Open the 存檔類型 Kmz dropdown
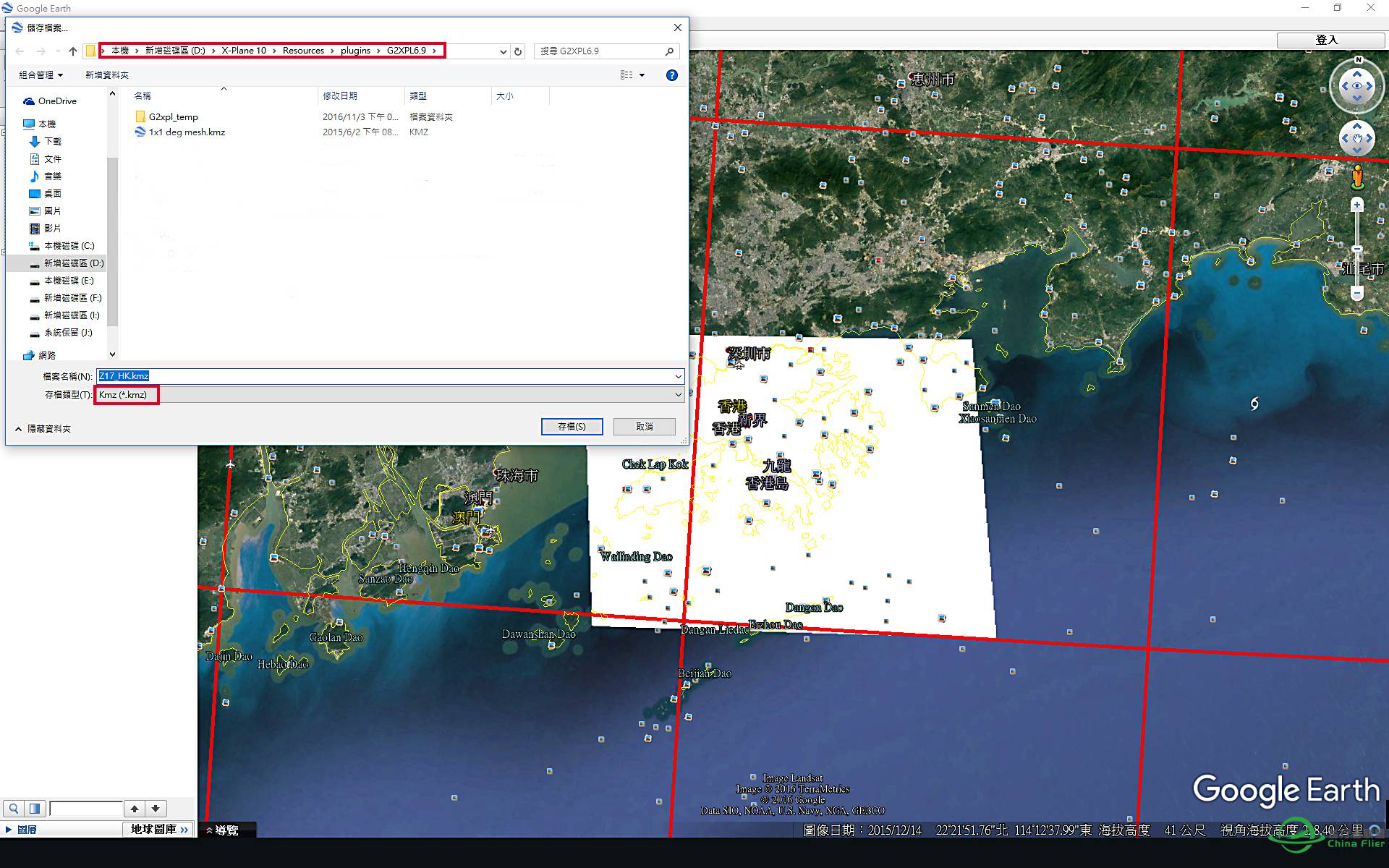 (x=390, y=395)
